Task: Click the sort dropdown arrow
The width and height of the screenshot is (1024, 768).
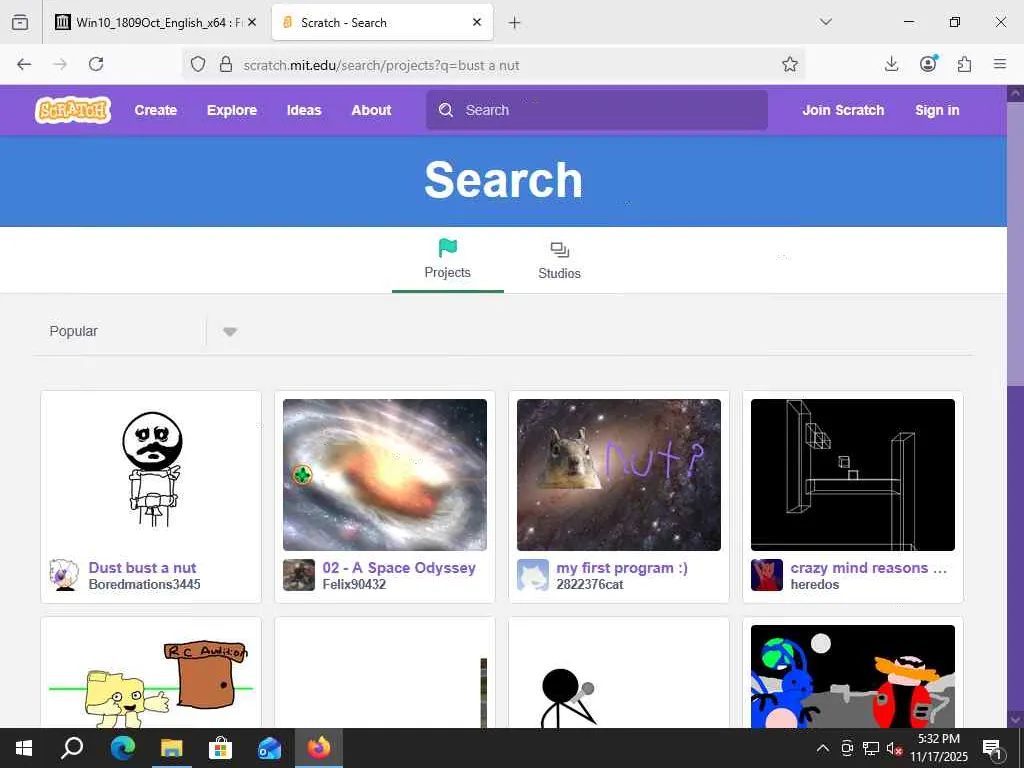Action: pyautogui.click(x=230, y=332)
